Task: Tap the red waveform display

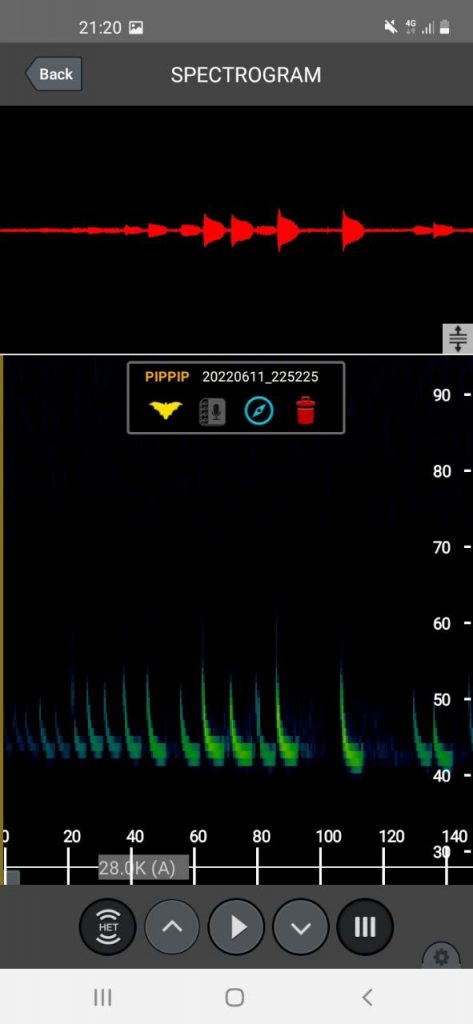Action: 236,230
